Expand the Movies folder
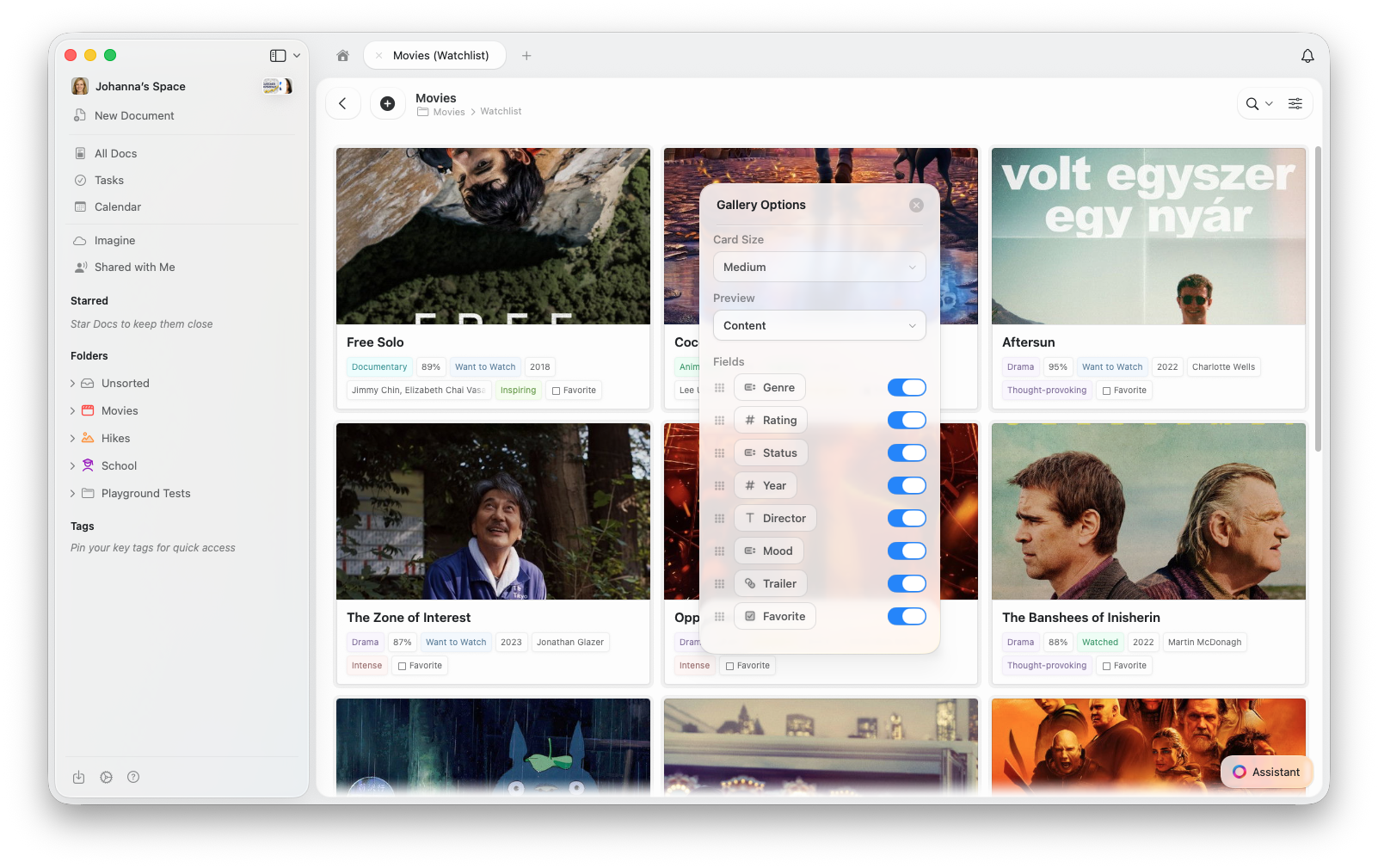This screenshot has height=868, width=1378. (x=72, y=411)
